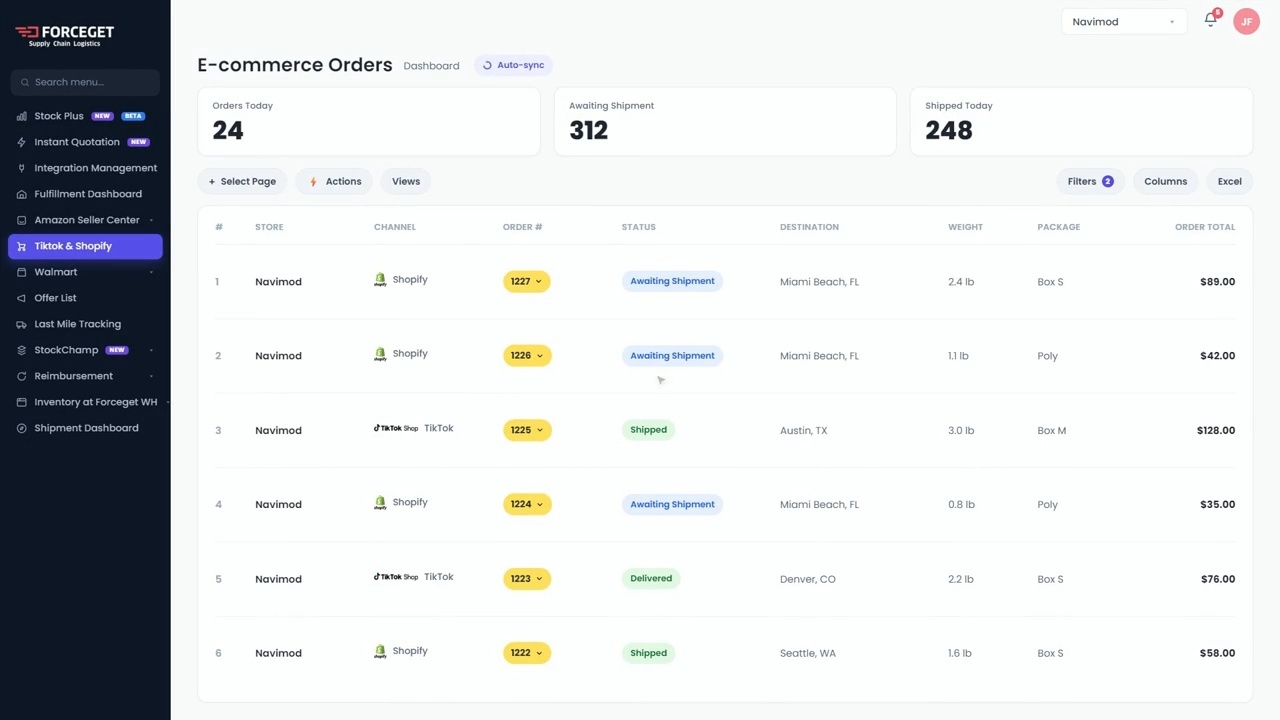This screenshot has width=1280, height=720.
Task: Click the Search menu input field
Action: point(85,82)
